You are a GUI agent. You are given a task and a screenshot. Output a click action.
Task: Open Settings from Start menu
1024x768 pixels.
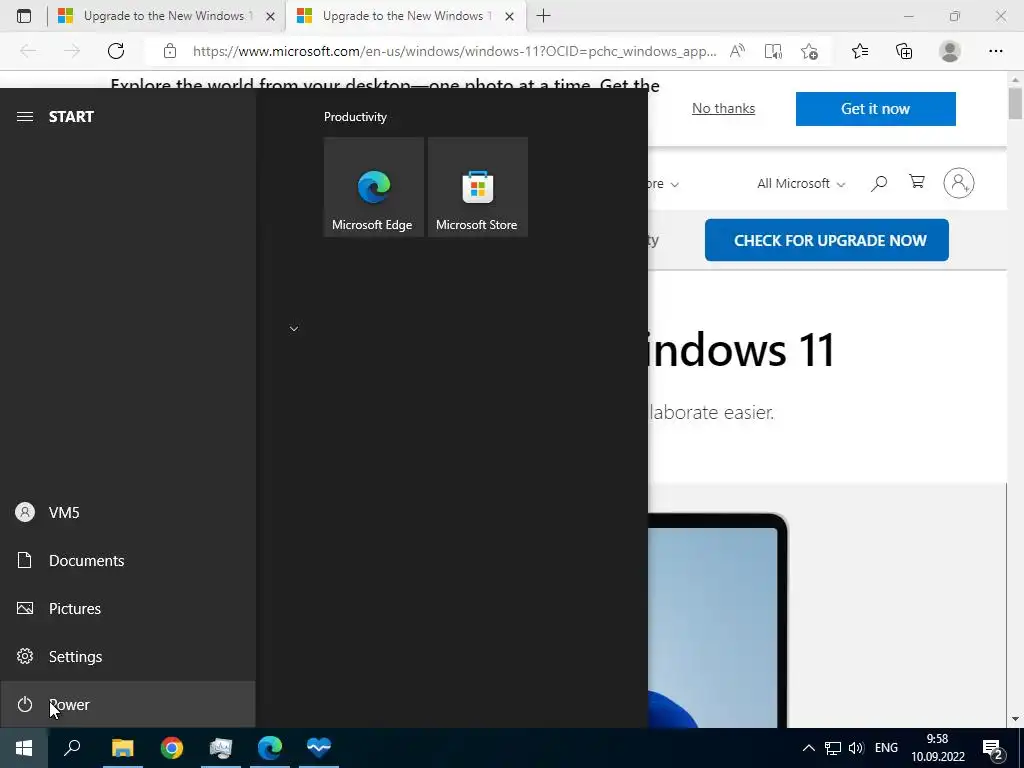(127, 656)
